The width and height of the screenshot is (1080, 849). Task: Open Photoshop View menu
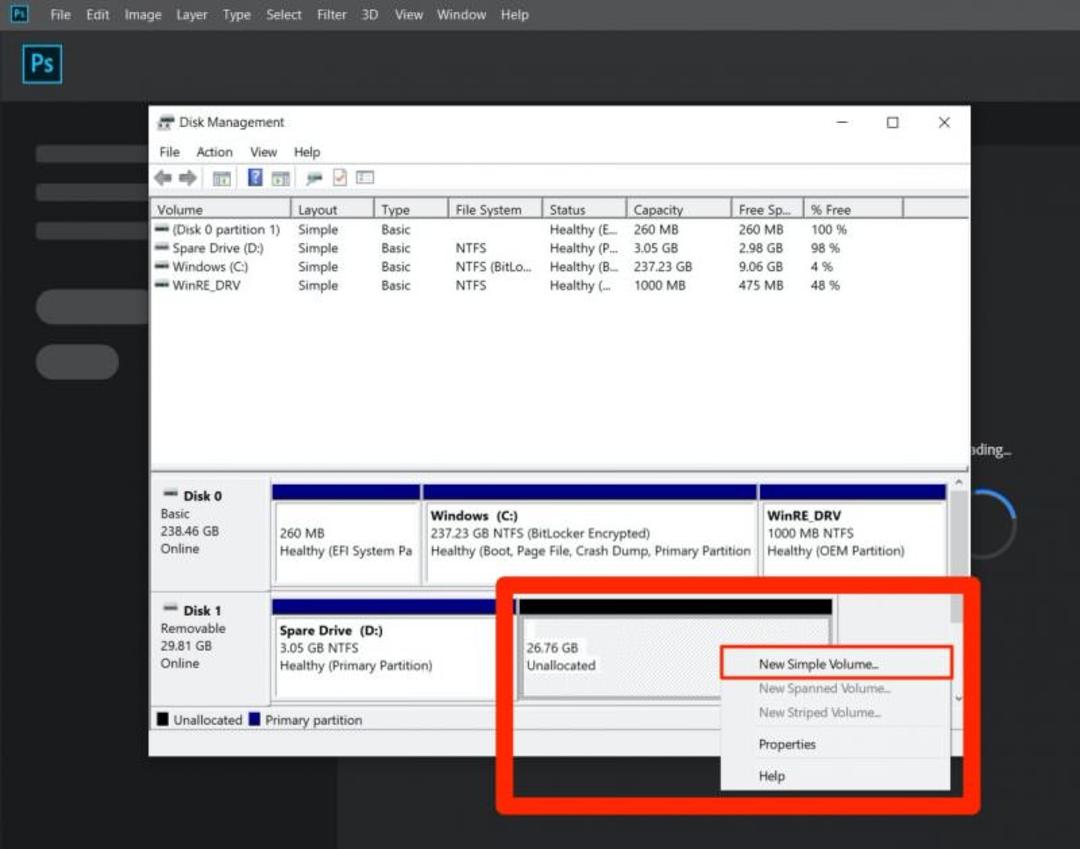pyautogui.click(x=408, y=14)
